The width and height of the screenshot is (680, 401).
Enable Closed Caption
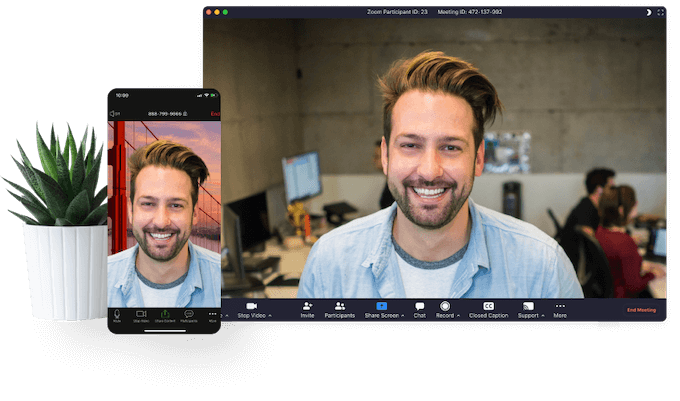point(489,306)
